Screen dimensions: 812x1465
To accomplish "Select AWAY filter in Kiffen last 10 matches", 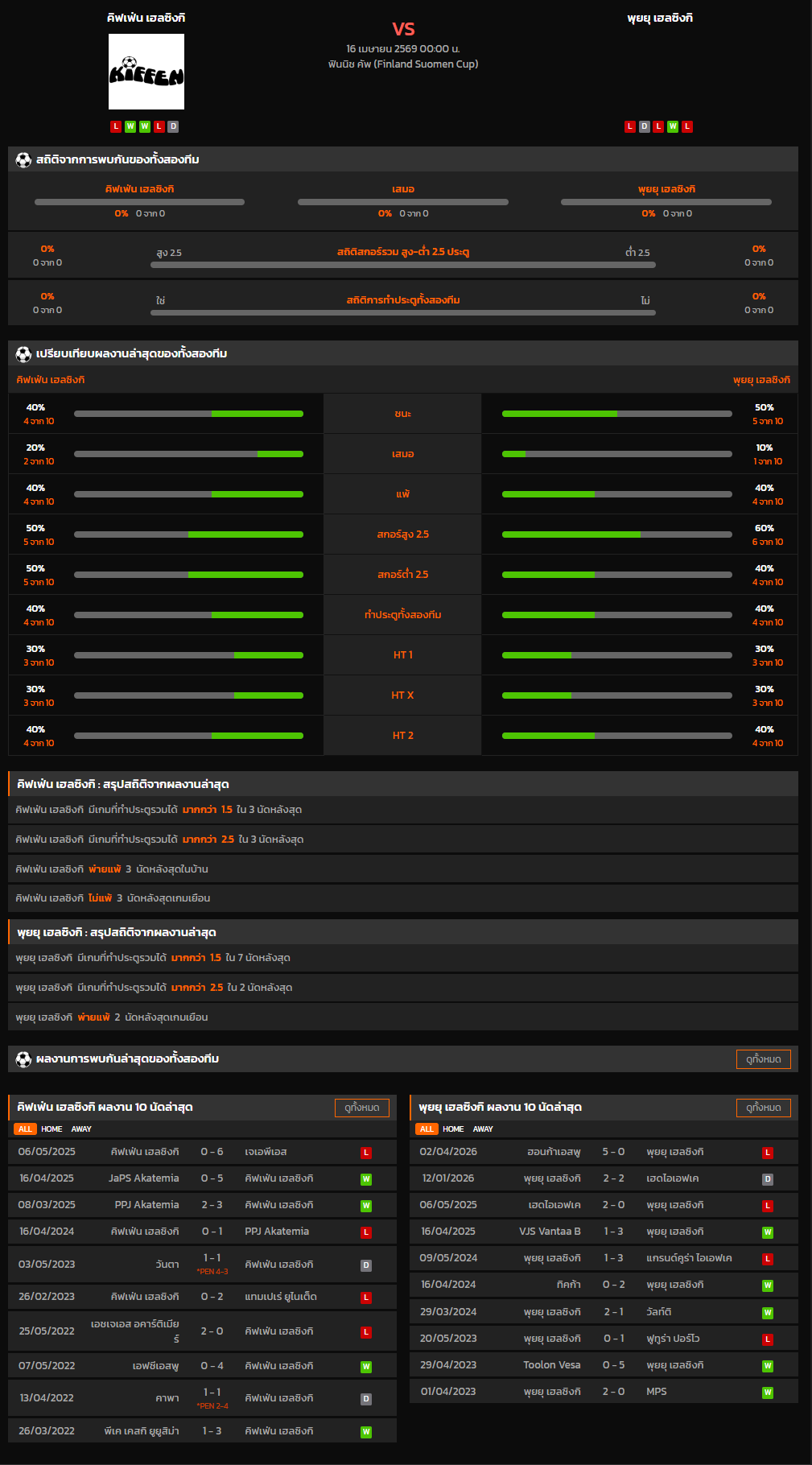I will point(81,1129).
